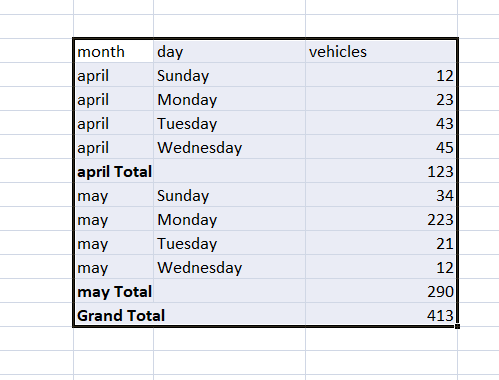The height and width of the screenshot is (380, 499).
Task: Select the may Total value 290
Action: pyautogui.click(x=381, y=291)
